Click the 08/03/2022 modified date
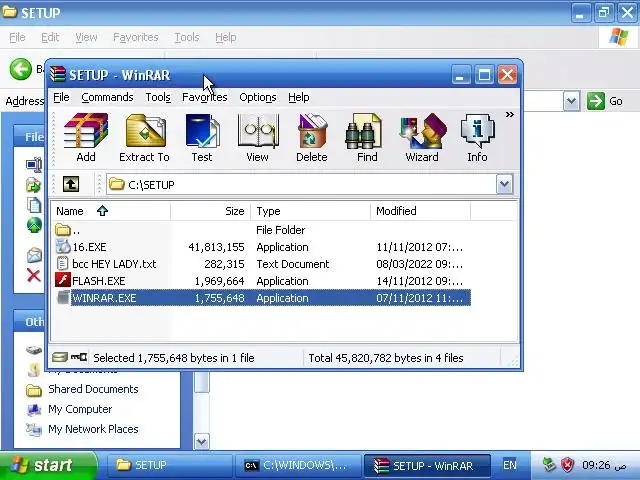 tap(420, 264)
